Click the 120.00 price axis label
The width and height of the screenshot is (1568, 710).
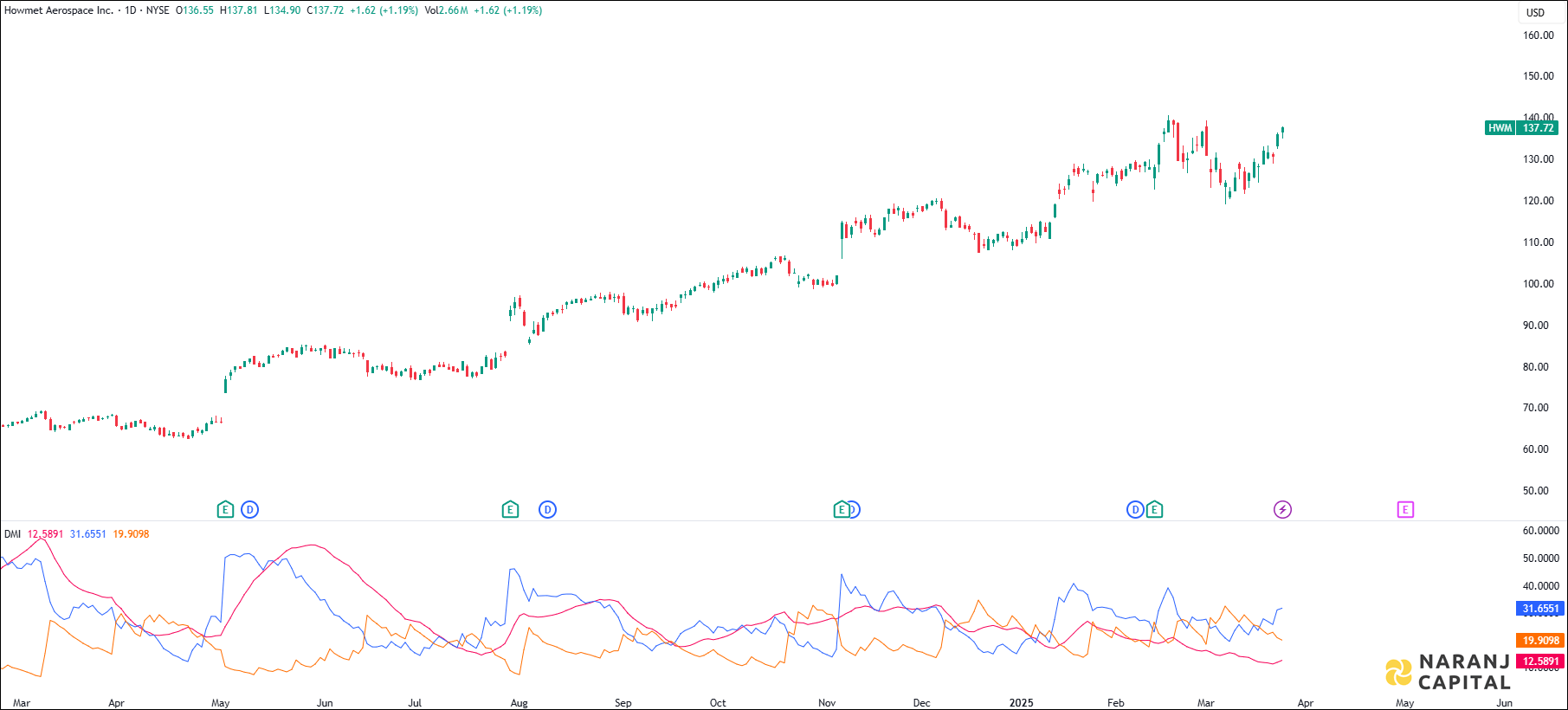[1539, 201]
